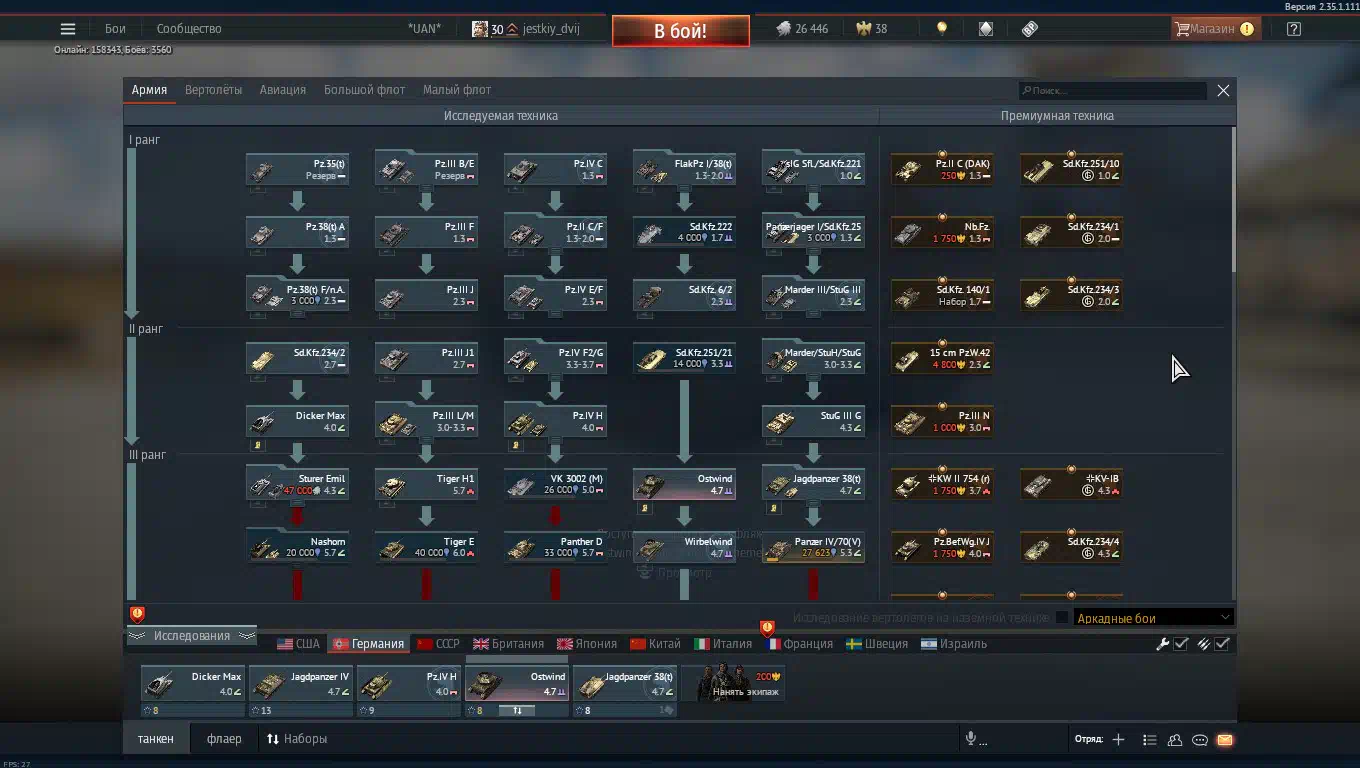The image size is (1360, 768).
Task: Expand the Pz.III L/M vehicle group
Action: tap(426, 422)
